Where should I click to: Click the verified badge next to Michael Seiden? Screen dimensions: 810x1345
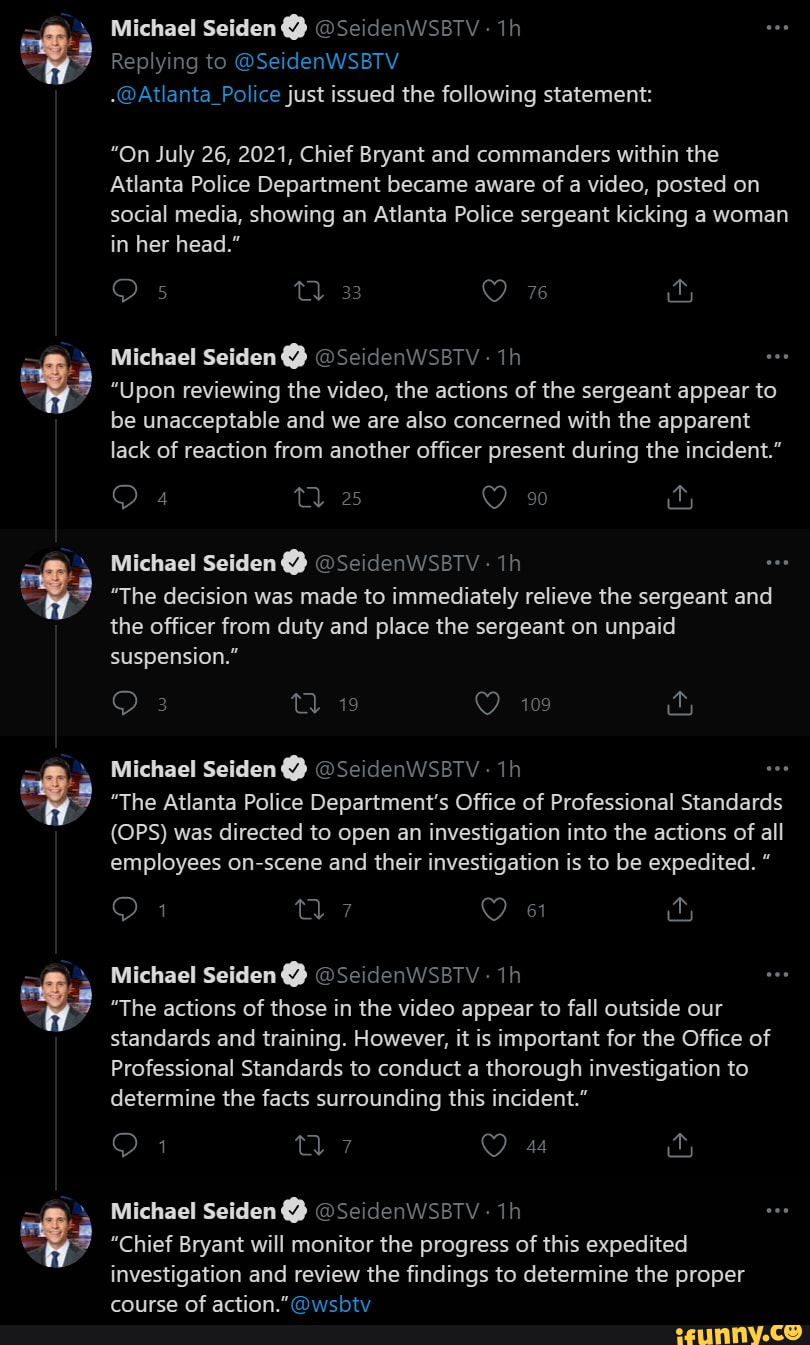pos(293,27)
